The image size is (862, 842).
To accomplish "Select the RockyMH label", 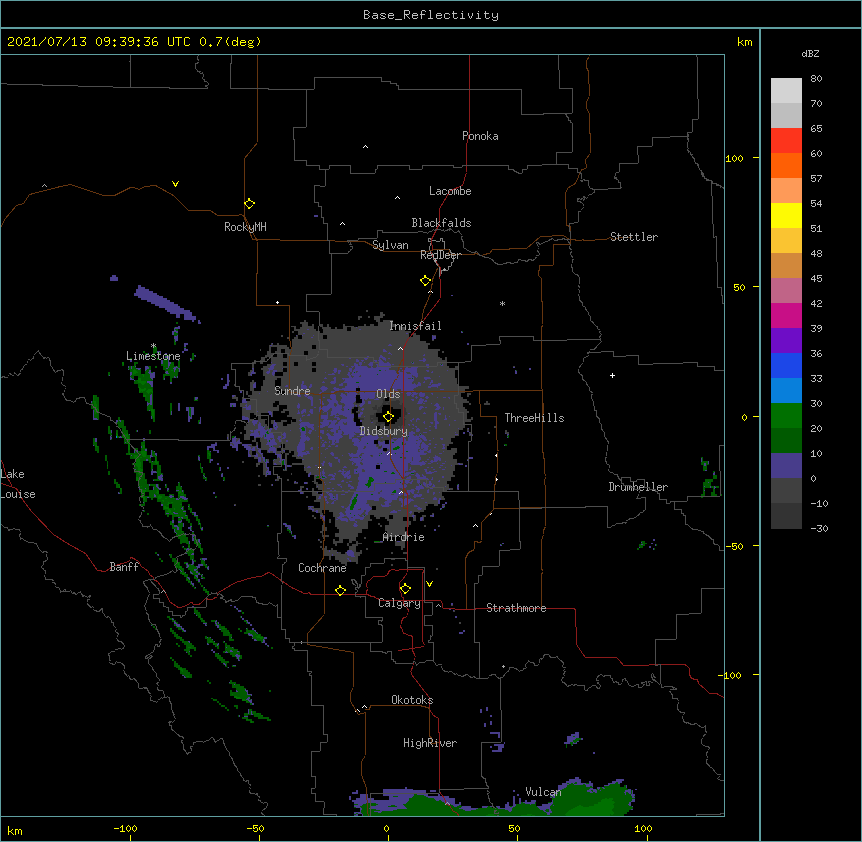I will (x=245, y=227).
